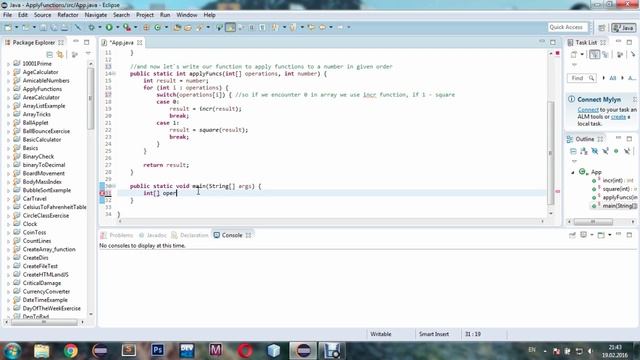Click the Open Type toolbar icon
The image size is (640, 360).
tap(177, 27)
